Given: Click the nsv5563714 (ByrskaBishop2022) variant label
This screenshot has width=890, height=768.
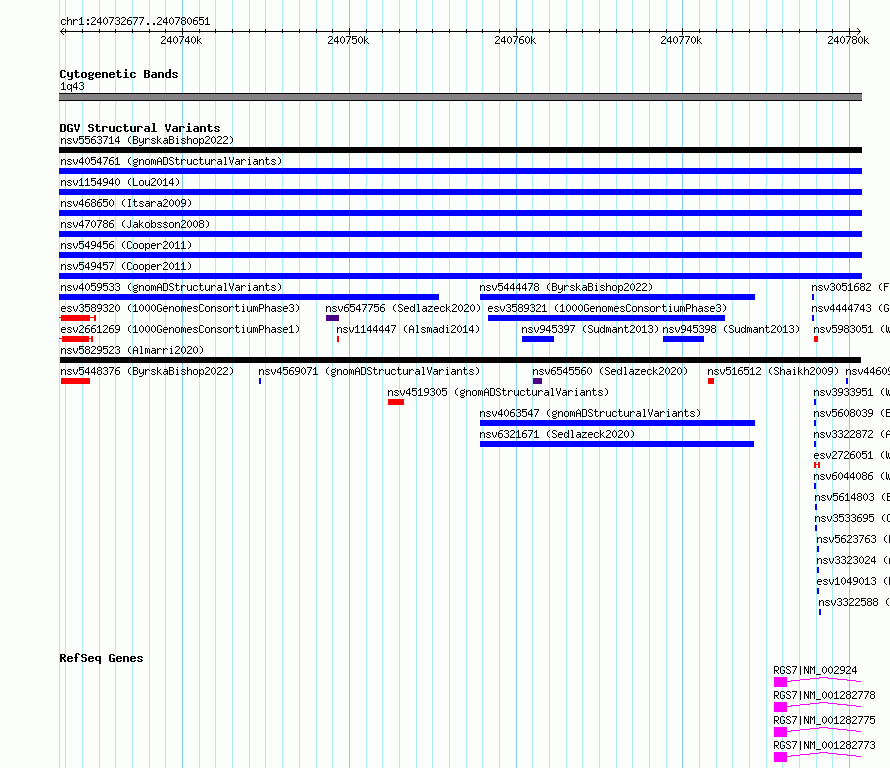Looking at the screenshot, I should coord(147,140).
